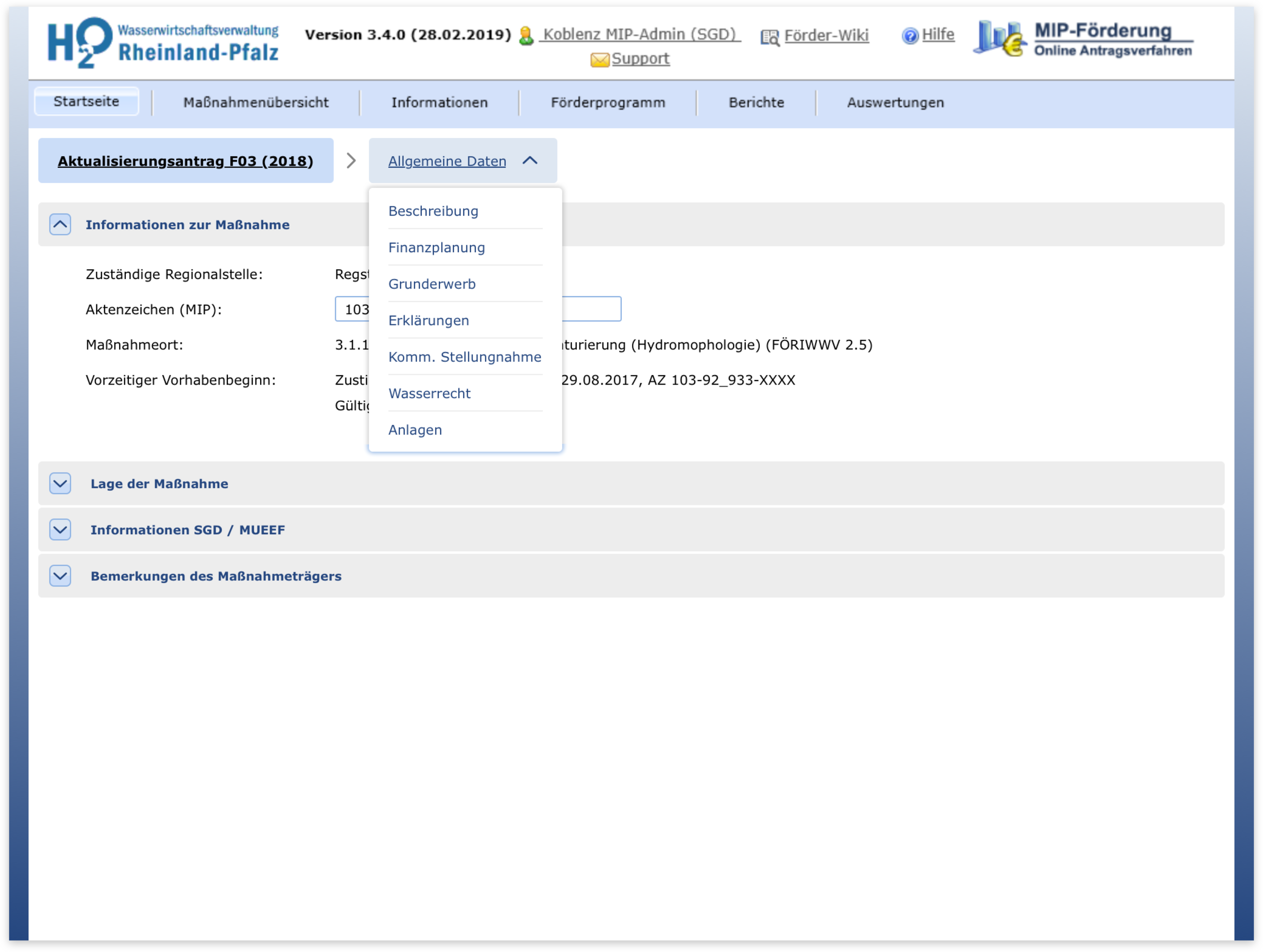Click the Support envelope icon

tap(599, 60)
